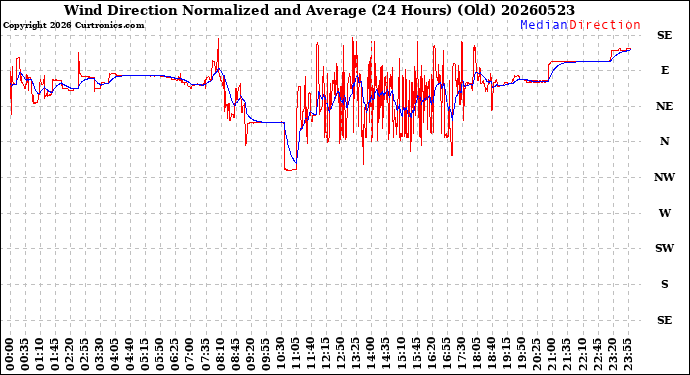Image resolution: width=690 pixels, height=375 pixels.
Task: Click the 08:45 time axis label
Action: 235,354
